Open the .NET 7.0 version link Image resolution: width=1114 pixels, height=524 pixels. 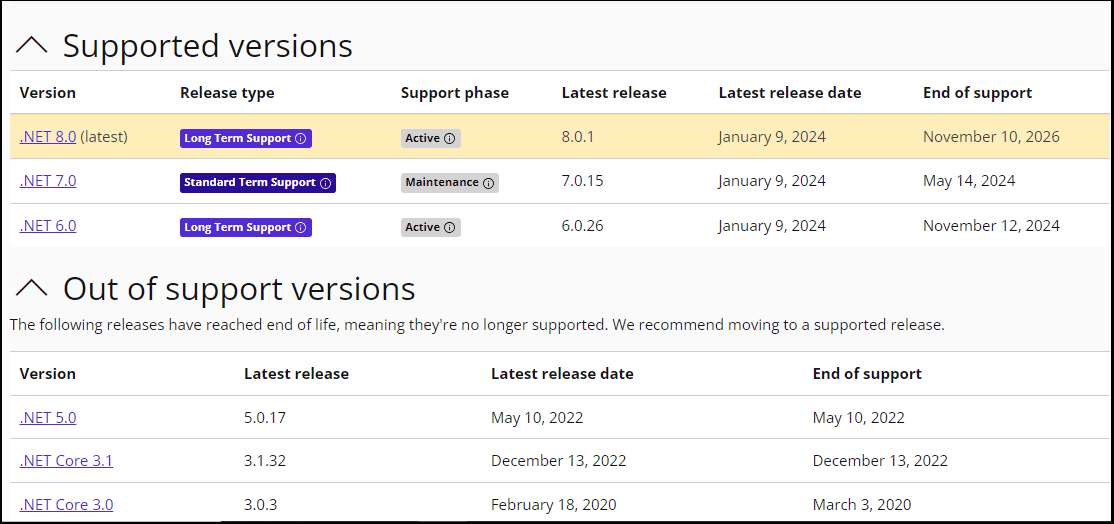click(x=48, y=181)
